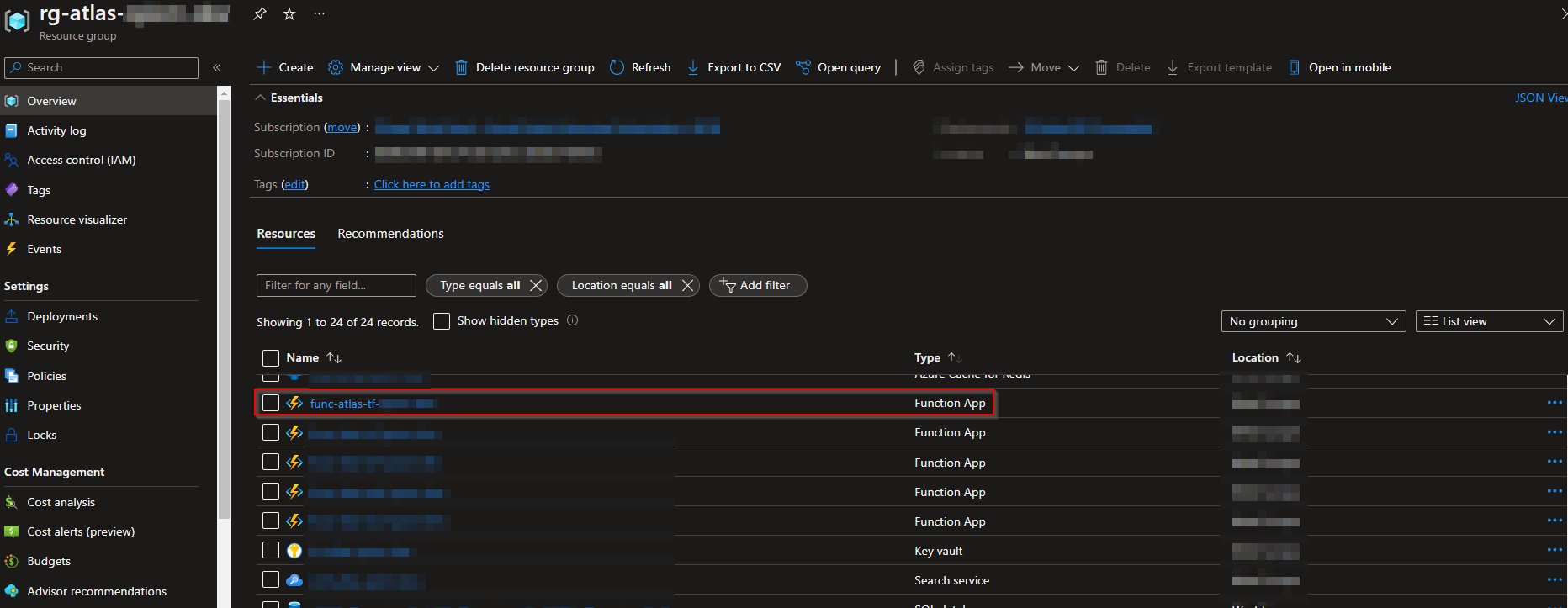Select the Resources tab
Screen dimensions: 1568x608
pyautogui.click(x=286, y=234)
